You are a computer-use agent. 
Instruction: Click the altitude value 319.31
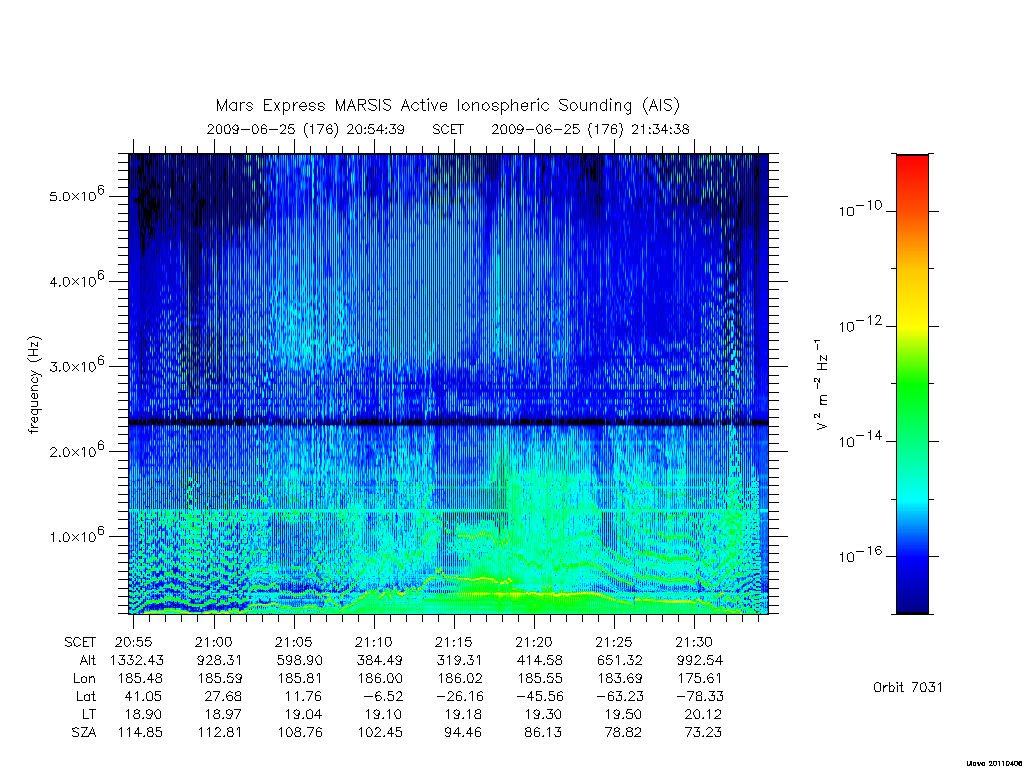tap(458, 660)
